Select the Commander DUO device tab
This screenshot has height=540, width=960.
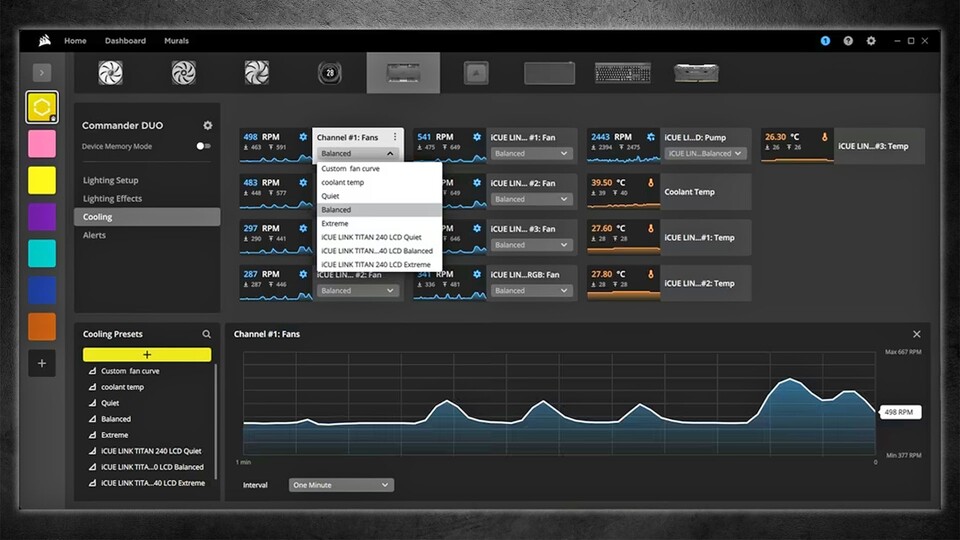403,73
